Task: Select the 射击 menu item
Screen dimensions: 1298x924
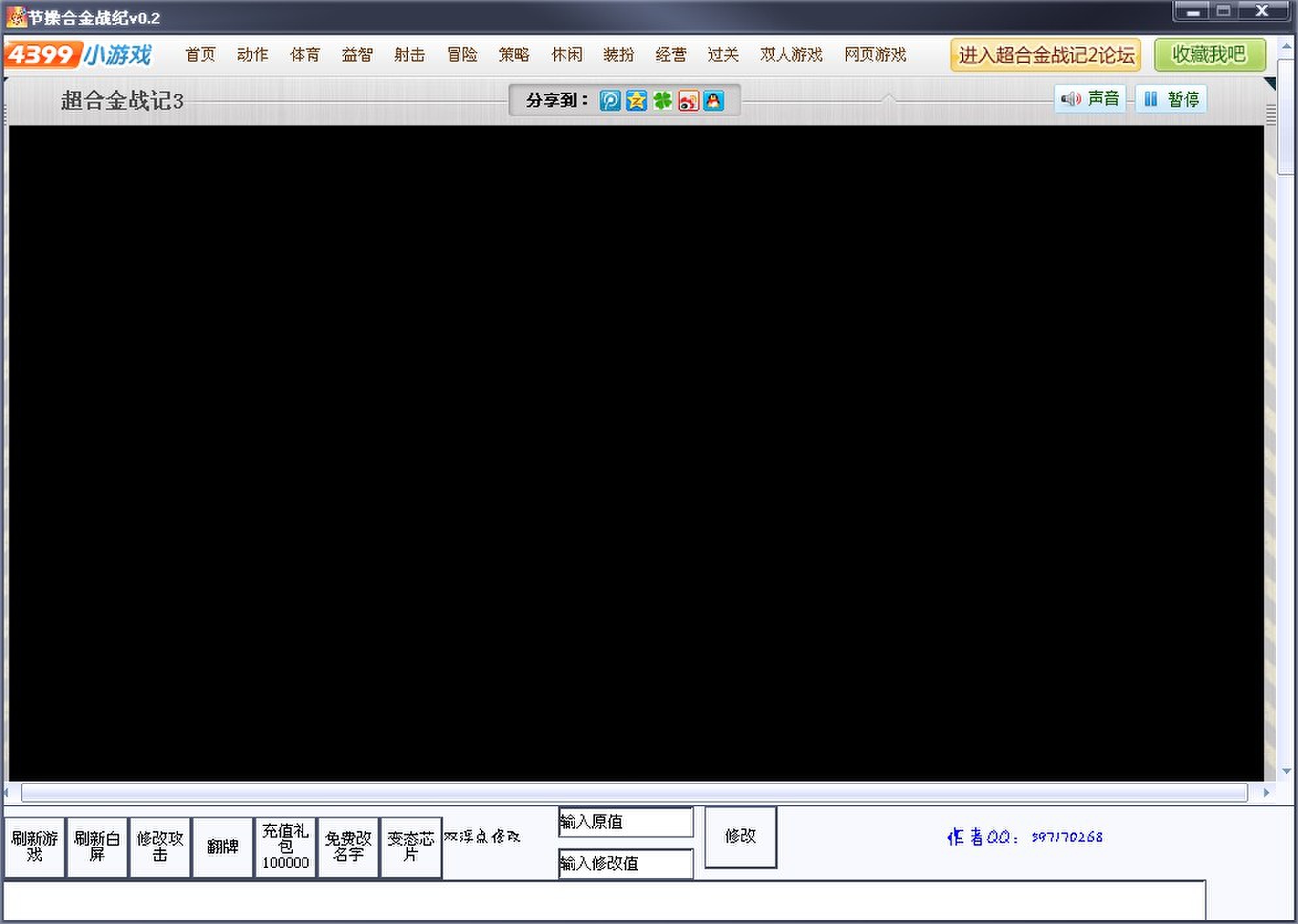Action: point(410,54)
